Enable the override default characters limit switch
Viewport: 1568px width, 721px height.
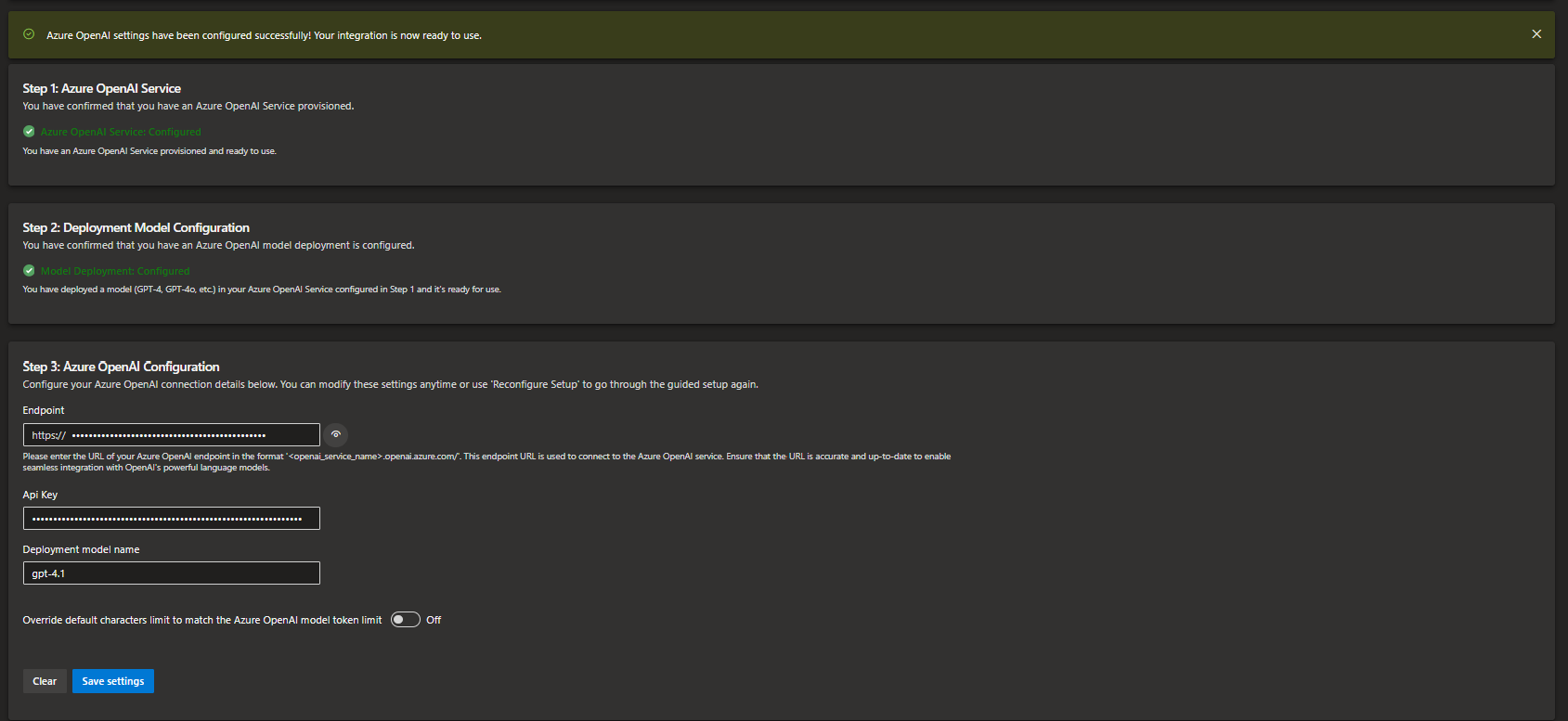click(406, 620)
